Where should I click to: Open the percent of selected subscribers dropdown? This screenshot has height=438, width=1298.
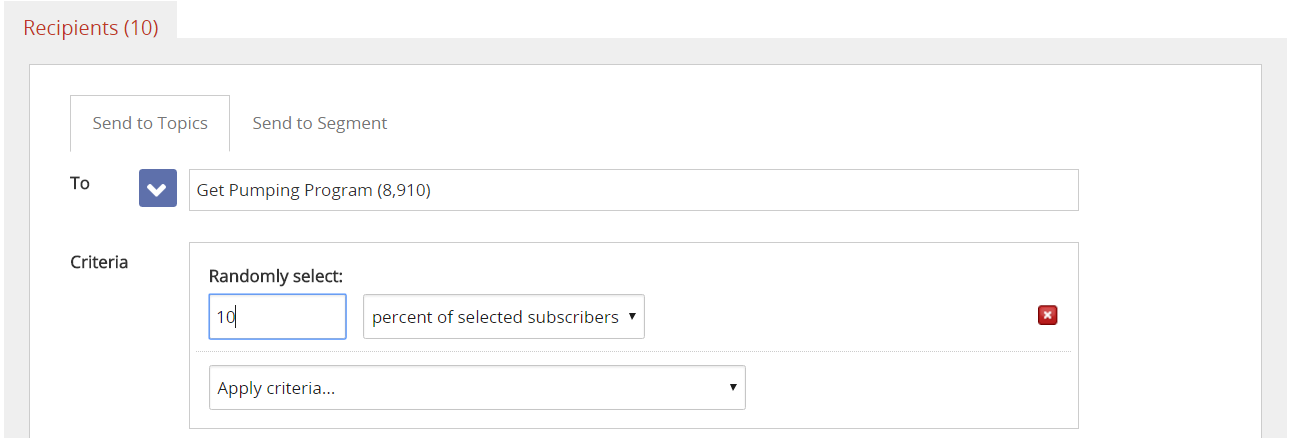click(x=503, y=316)
